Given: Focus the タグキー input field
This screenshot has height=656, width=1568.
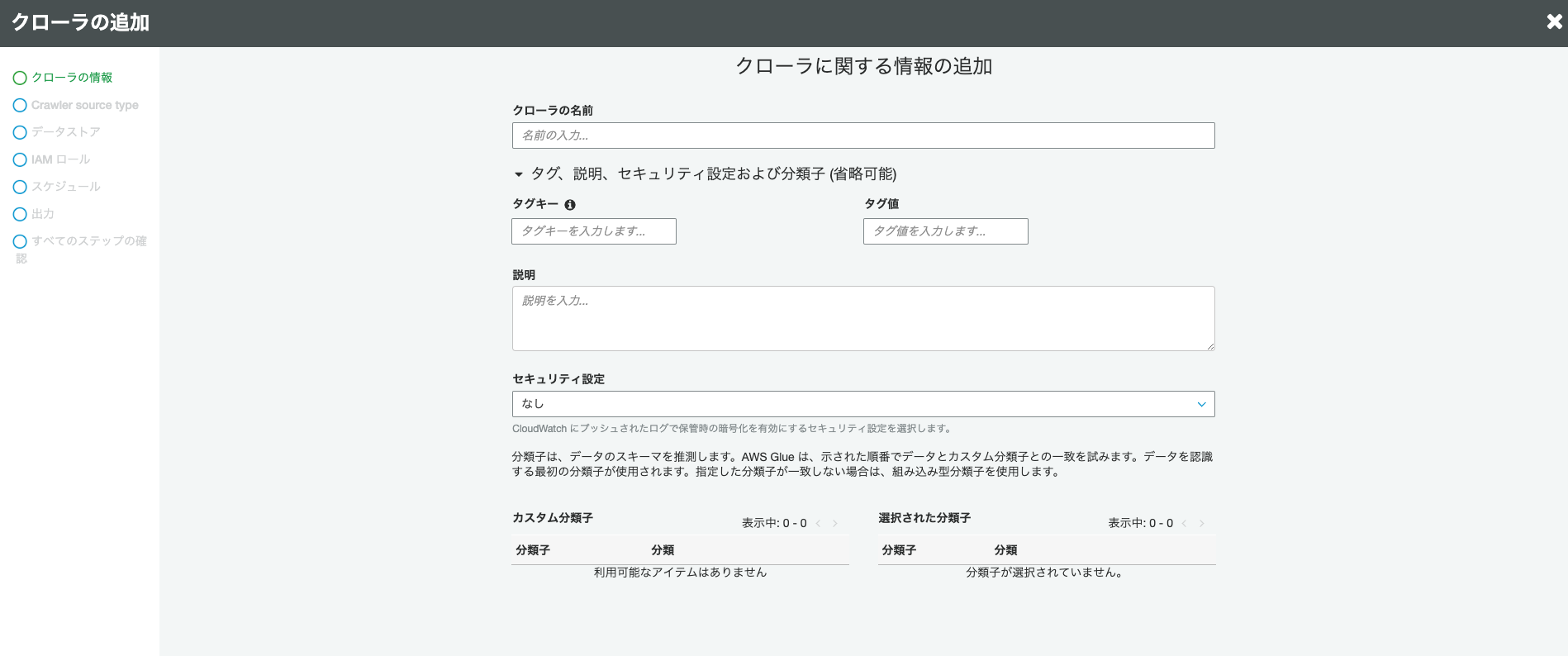Looking at the screenshot, I should [594, 231].
